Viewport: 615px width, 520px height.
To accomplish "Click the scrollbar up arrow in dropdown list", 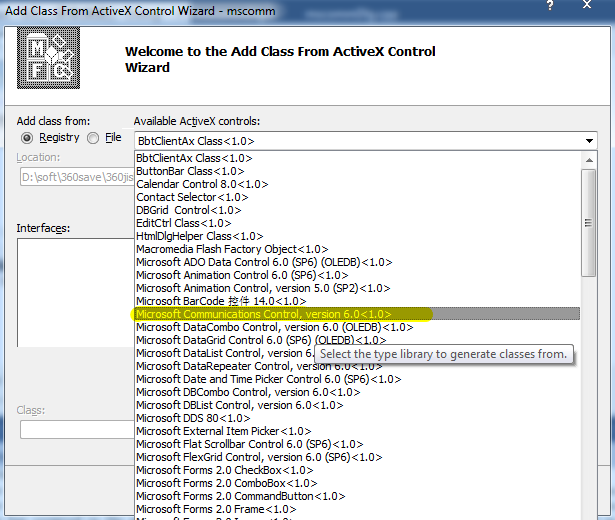I will [x=589, y=160].
